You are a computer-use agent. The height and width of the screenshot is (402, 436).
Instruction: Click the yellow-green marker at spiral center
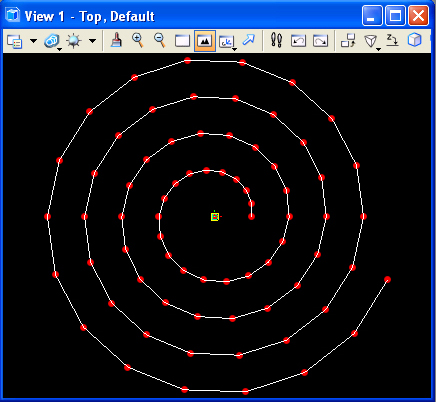point(215,217)
